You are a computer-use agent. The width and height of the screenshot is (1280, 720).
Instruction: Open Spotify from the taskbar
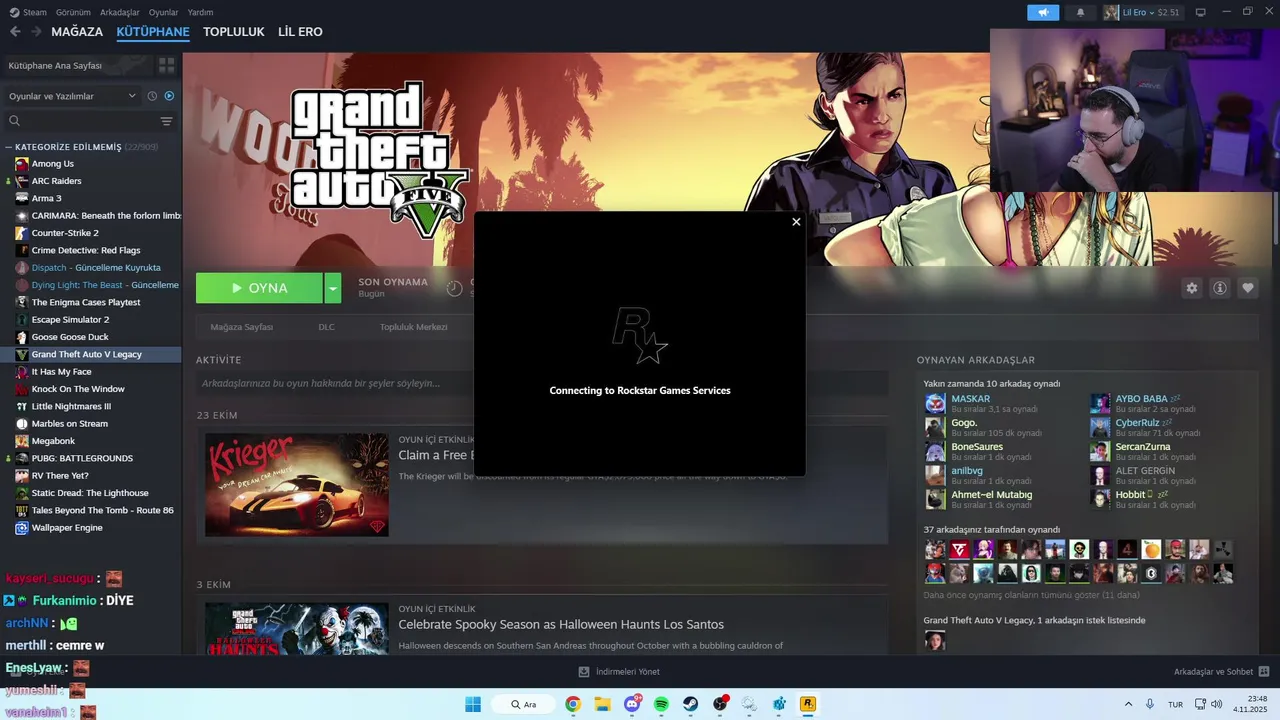[661, 704]
